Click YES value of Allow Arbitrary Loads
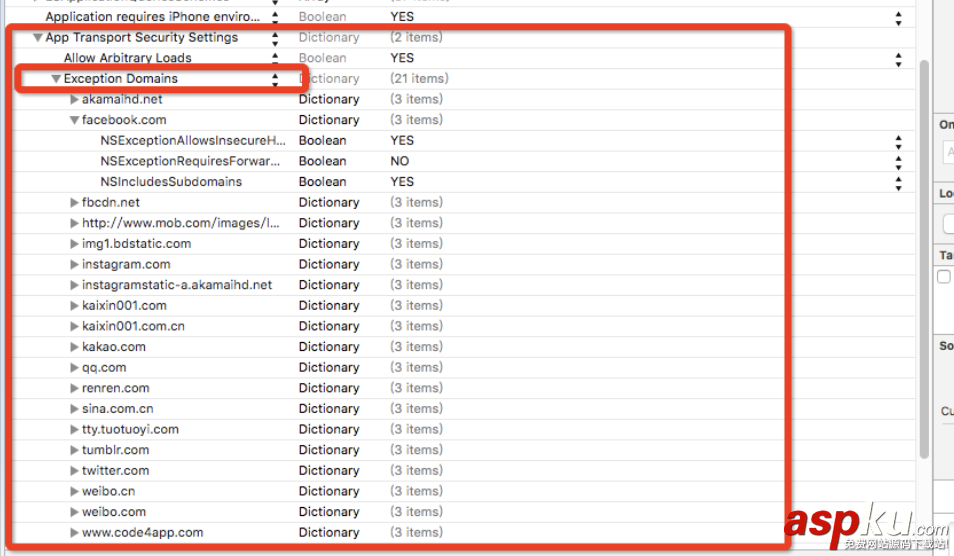Viewport: 954px width, 556px height. (x=402, y=58)
